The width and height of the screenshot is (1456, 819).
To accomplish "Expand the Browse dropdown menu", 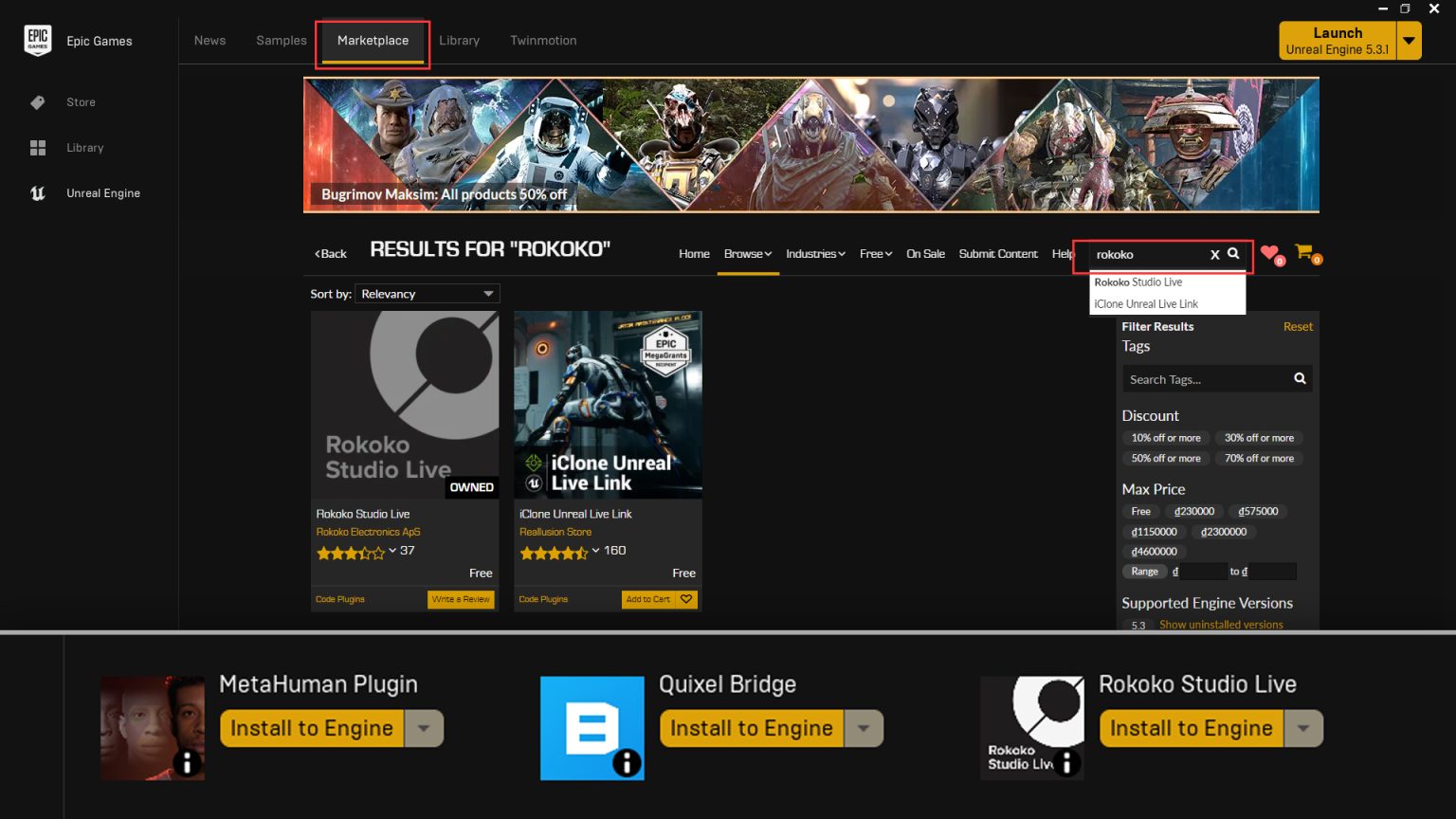I will point(748,254).
